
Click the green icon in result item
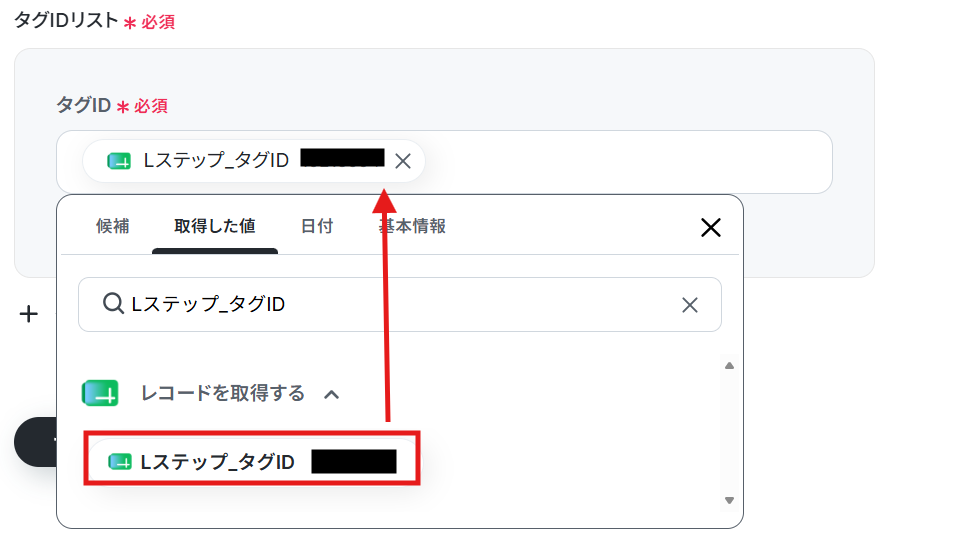pos(120,462)
